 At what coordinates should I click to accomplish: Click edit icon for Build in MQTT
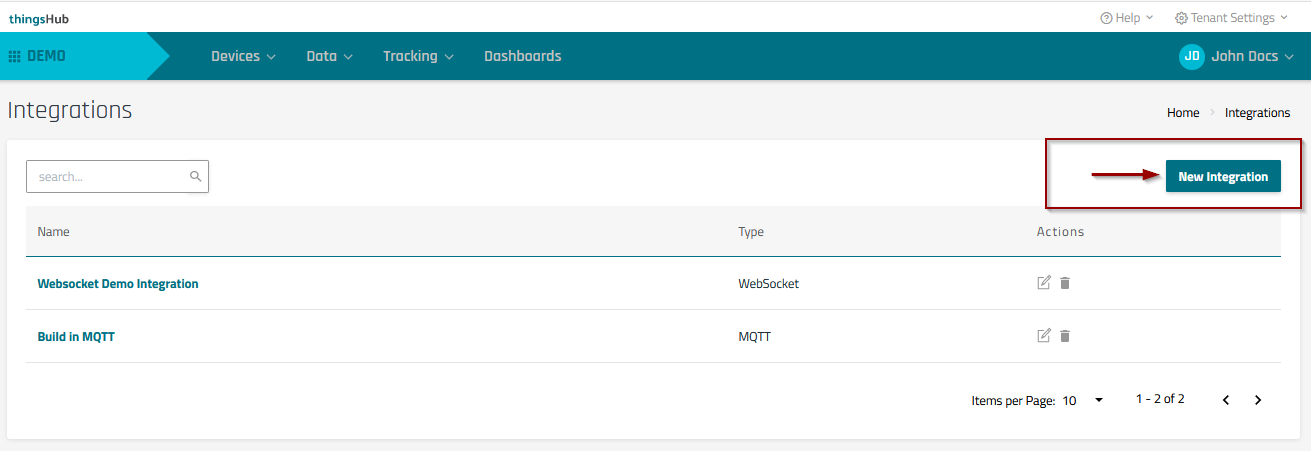point(1044,336)
